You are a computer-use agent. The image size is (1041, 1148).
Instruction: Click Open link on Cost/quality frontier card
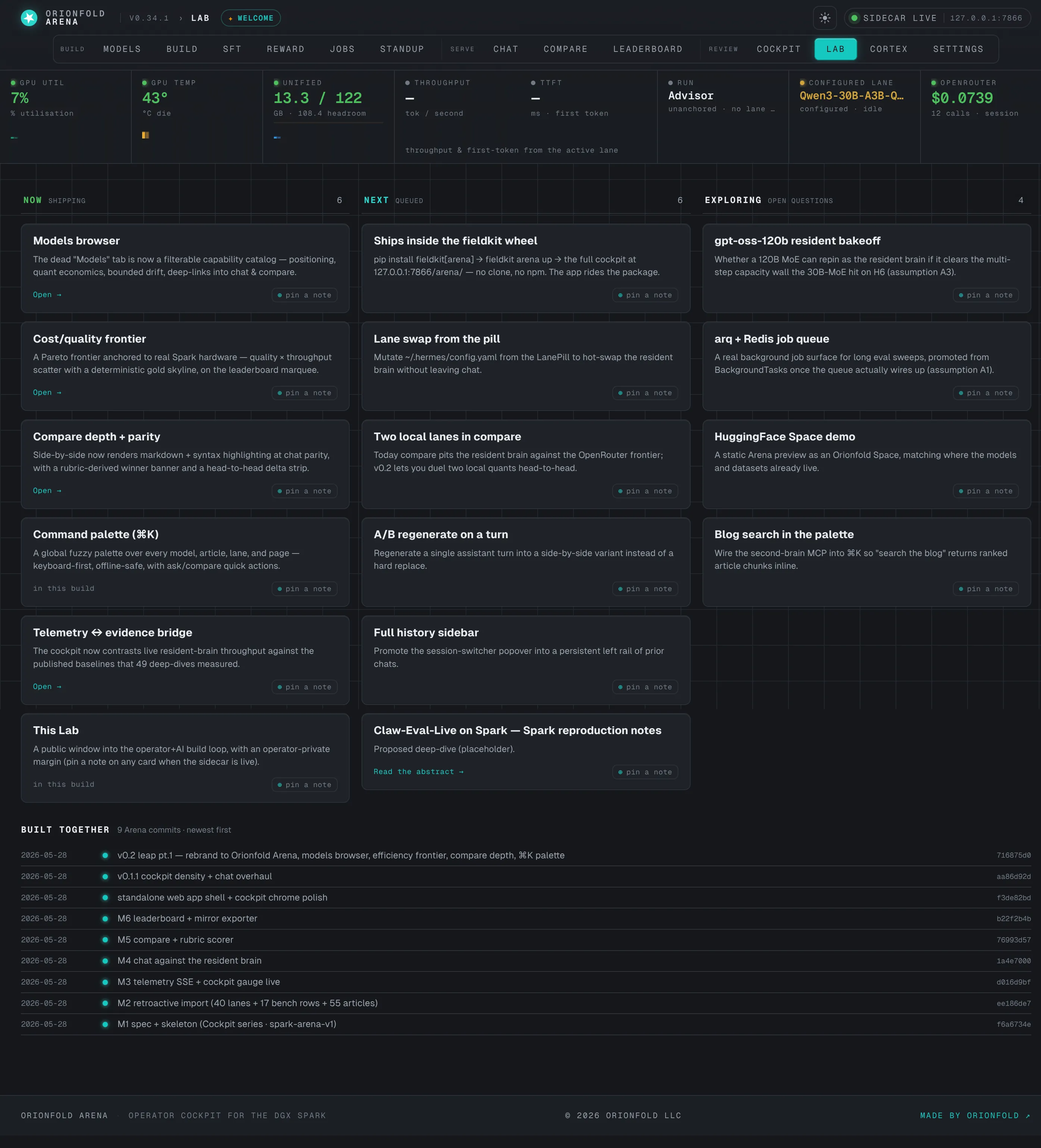pos(47,392)
